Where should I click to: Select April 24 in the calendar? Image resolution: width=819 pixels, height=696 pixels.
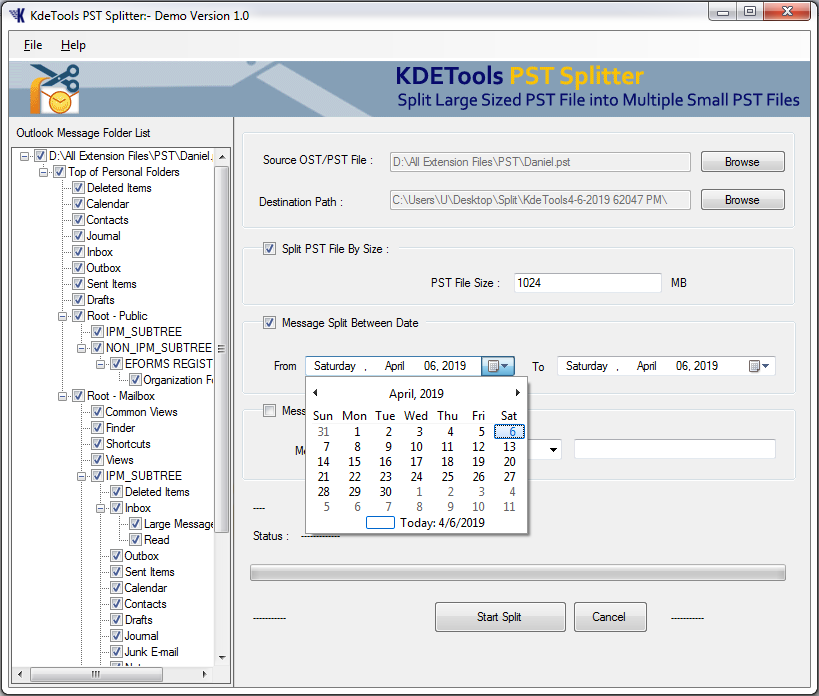pos(416,477)
